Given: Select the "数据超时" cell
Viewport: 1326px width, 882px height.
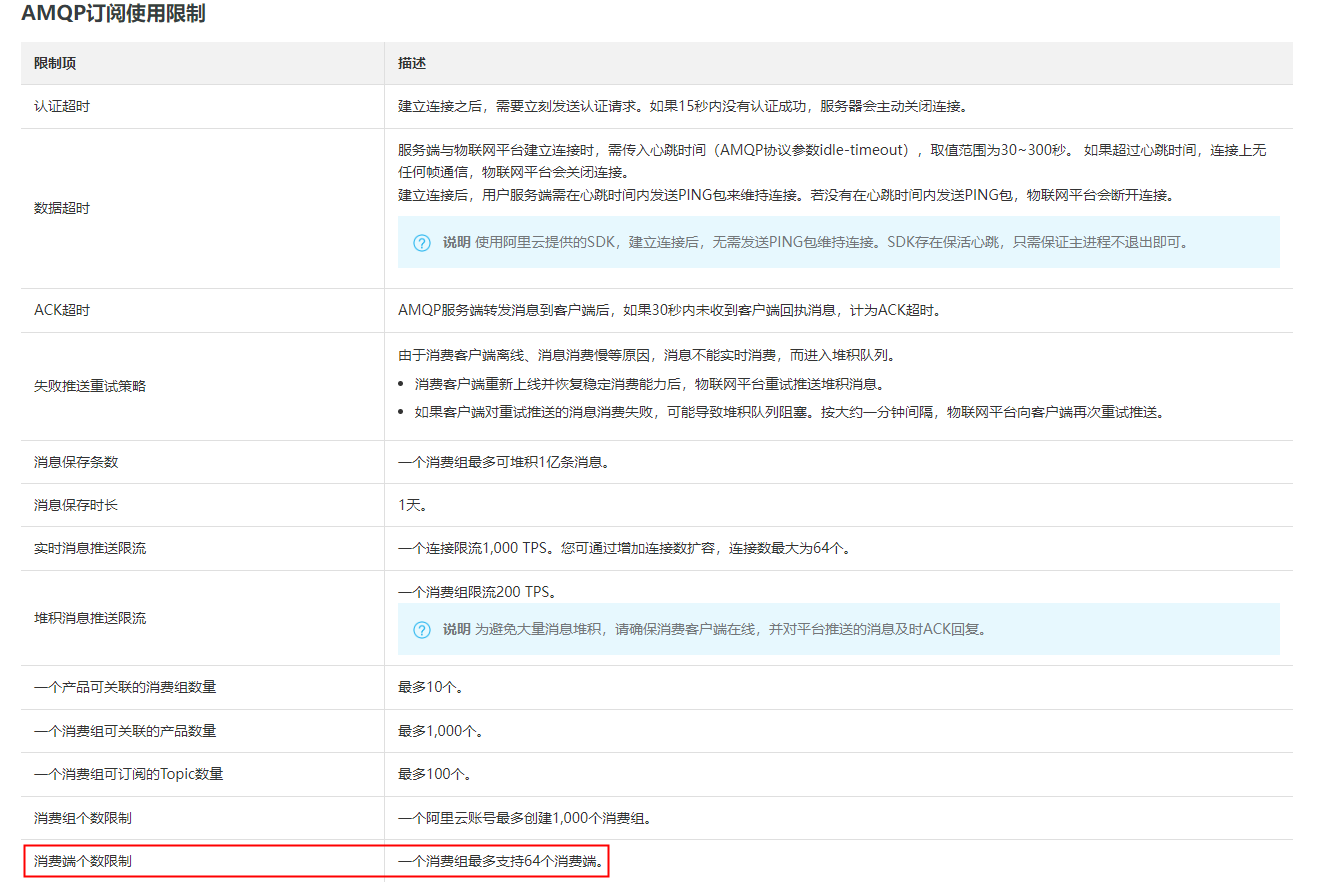Looking at the screenshot, I should point(203,208).
